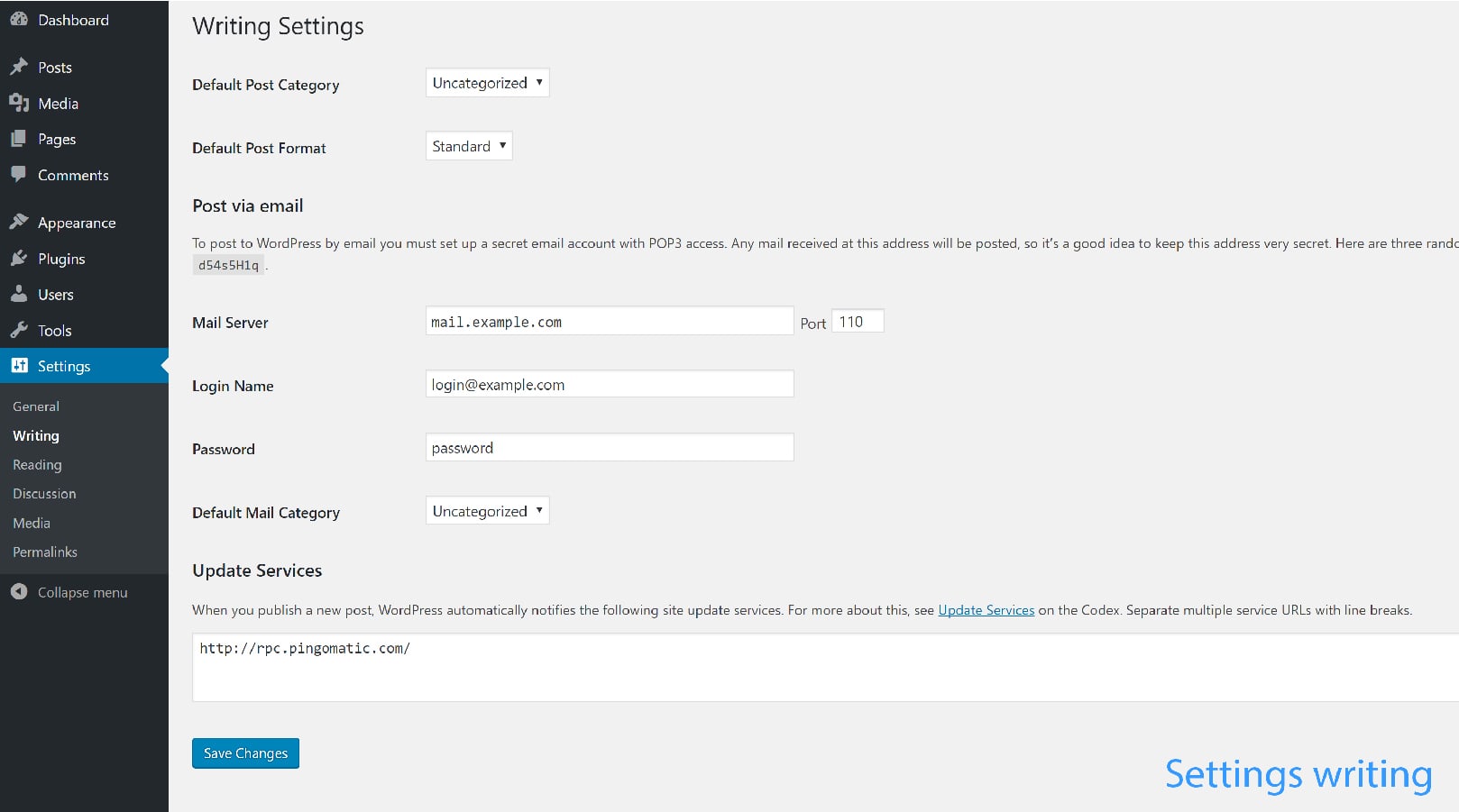Open the Permalinks settings submenu
1459x812 pixels.
pyautogui.click(x=45, y=552)
